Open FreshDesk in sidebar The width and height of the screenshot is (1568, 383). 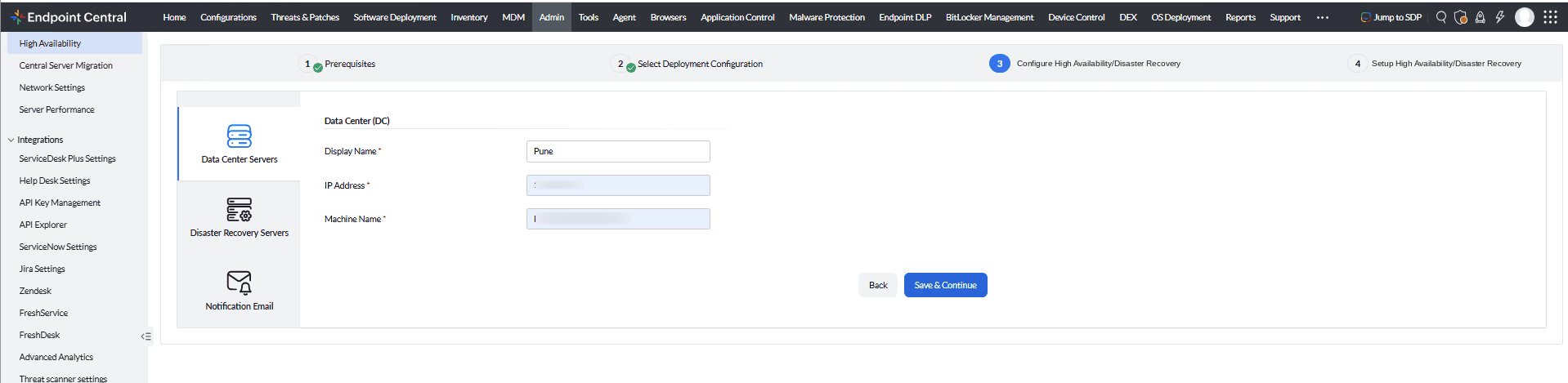(39, 335)
